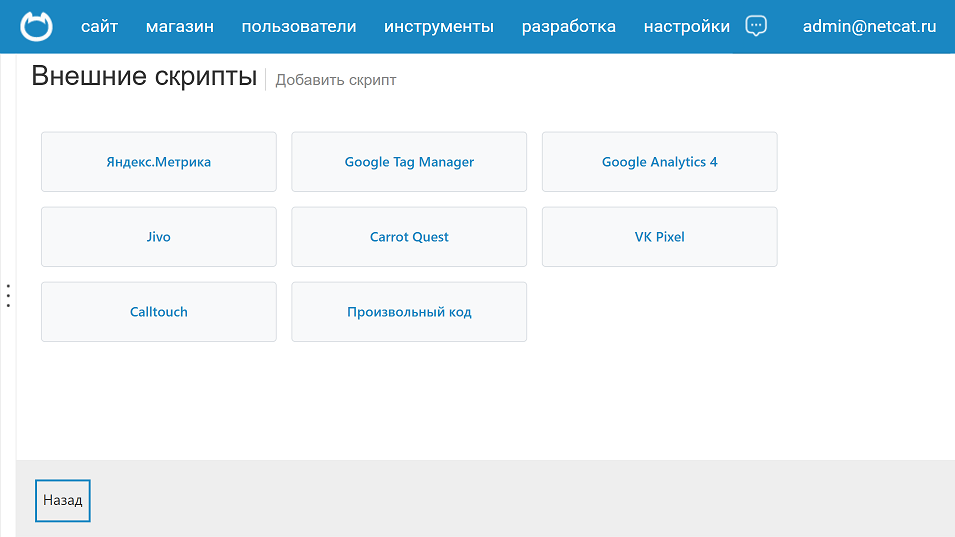Image resolution: width=955 pixels, height=537 pixels.
Task: Open the «пользователи» menu
Action: tap(299, 27)
